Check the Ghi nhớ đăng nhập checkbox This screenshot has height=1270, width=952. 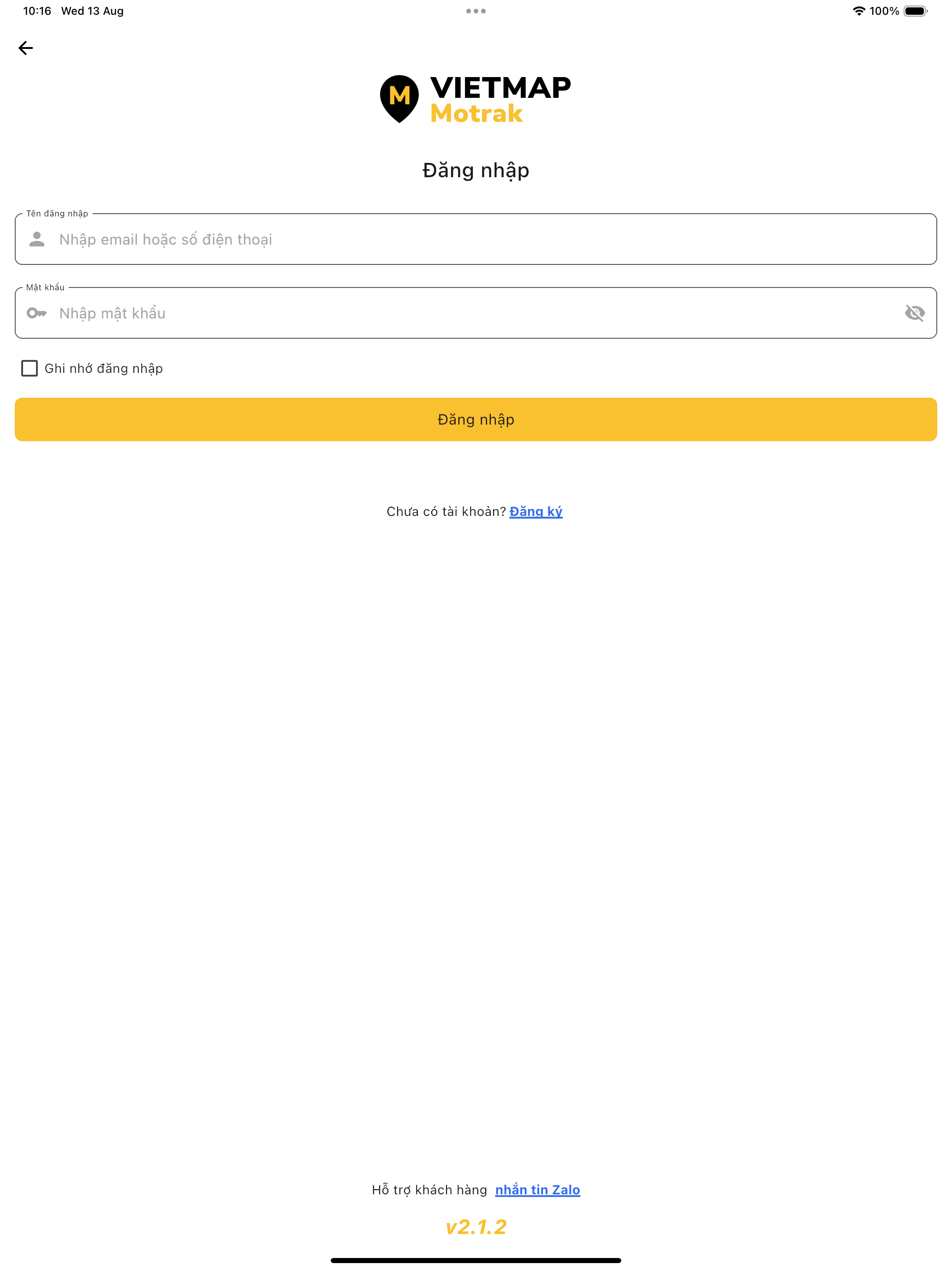pos(29,368)
